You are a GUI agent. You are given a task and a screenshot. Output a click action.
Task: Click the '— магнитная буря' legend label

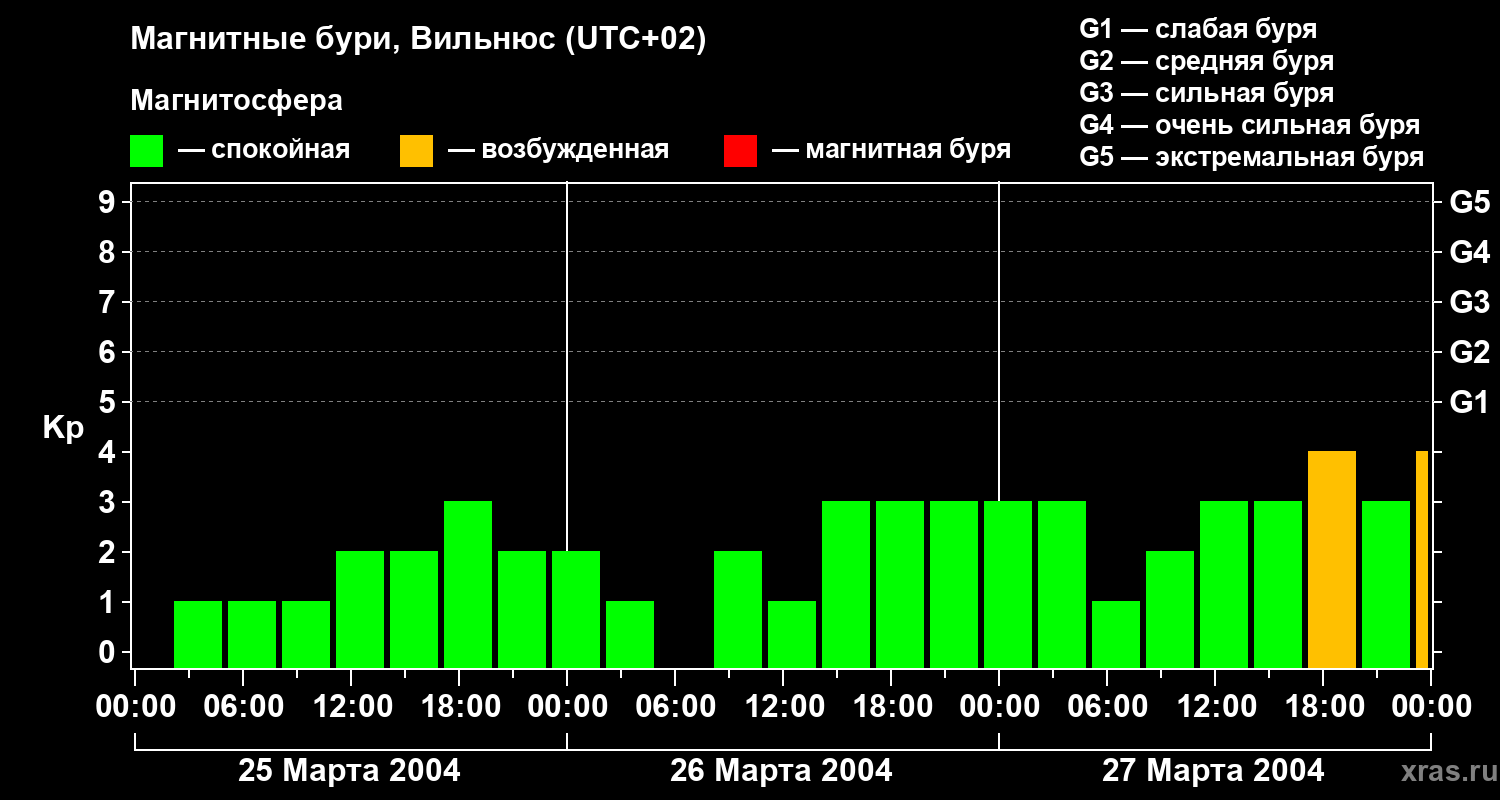point(891,150)
